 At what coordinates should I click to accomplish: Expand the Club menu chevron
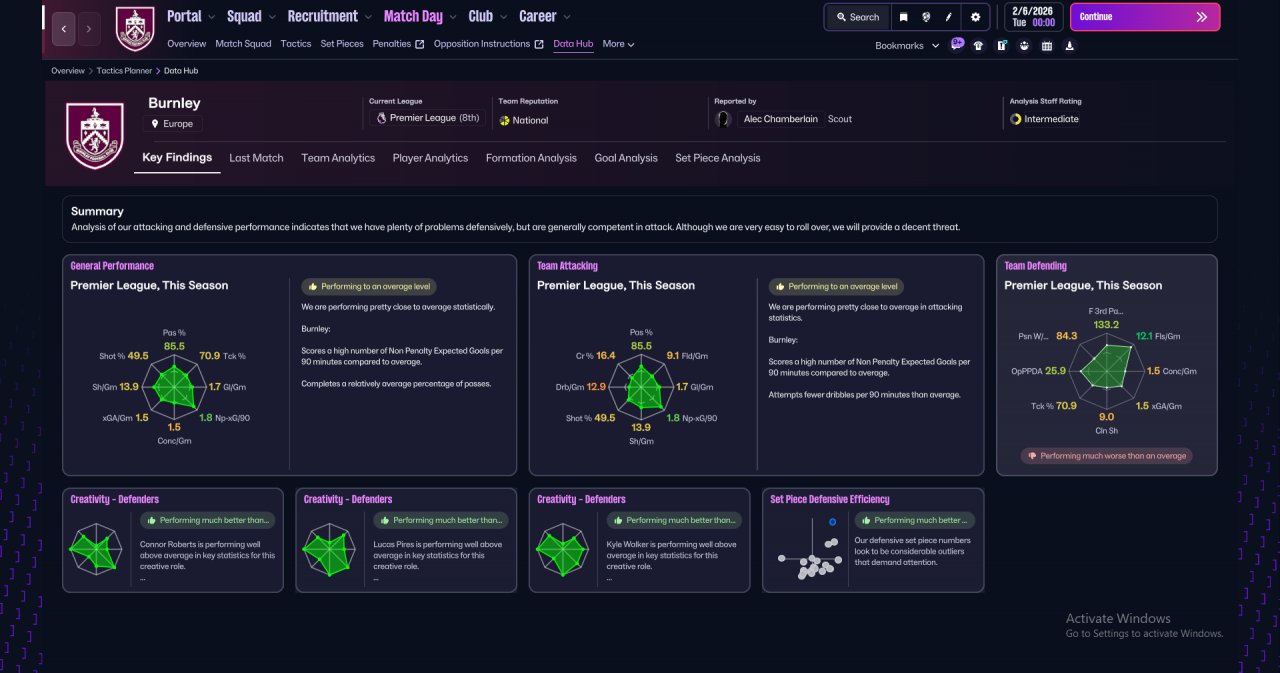point(502,17)
